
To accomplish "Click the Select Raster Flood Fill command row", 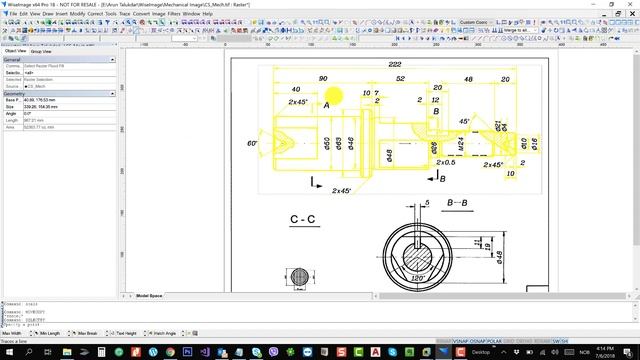I will (60, 66).
